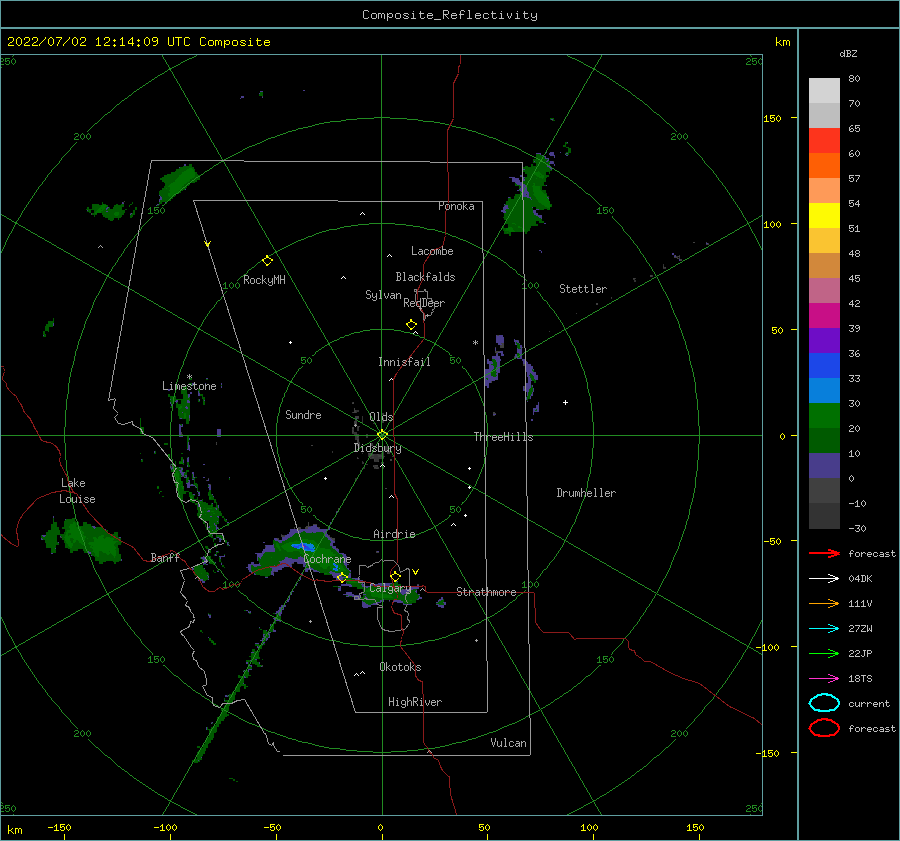
Task: Click the Airdrie town label
Action: (394, 534)
